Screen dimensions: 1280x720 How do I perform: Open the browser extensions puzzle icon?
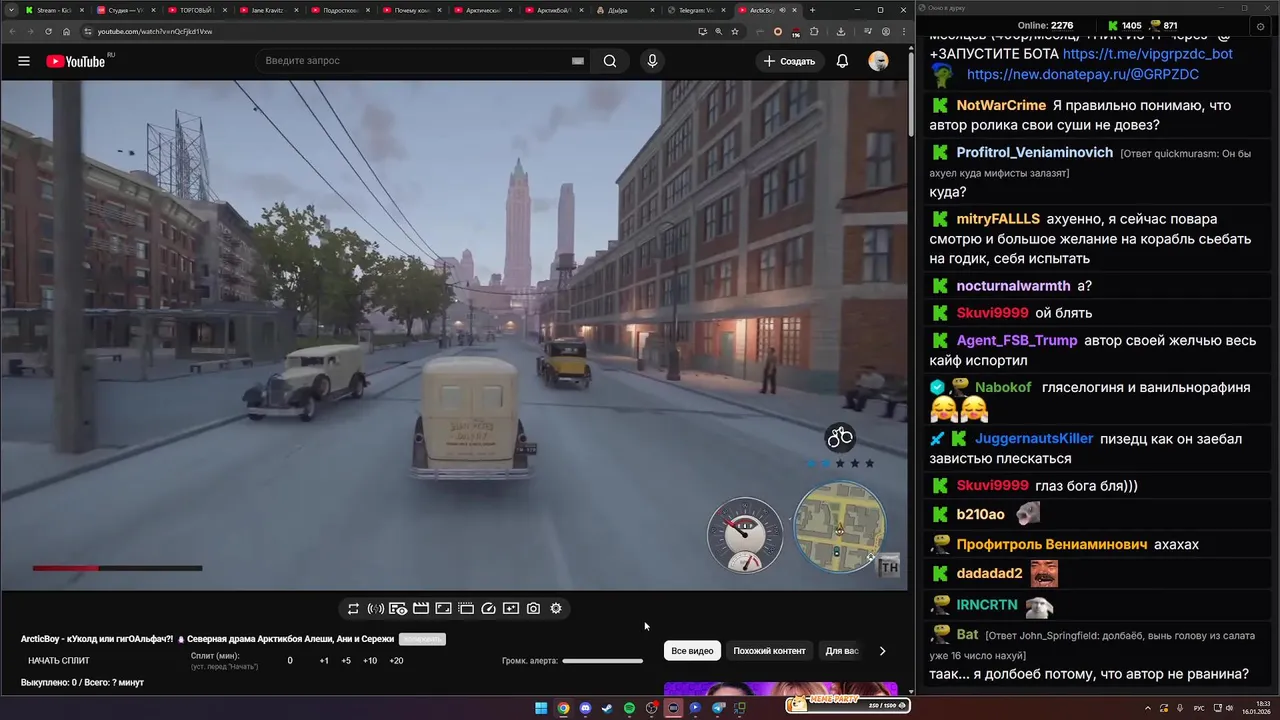click(814, 31)
